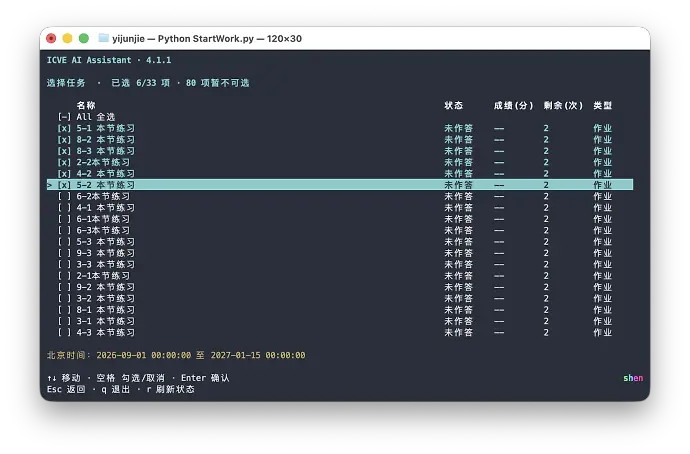Click the 名称 column header
This screenshot has height=454, width=690.
(86, 106)
